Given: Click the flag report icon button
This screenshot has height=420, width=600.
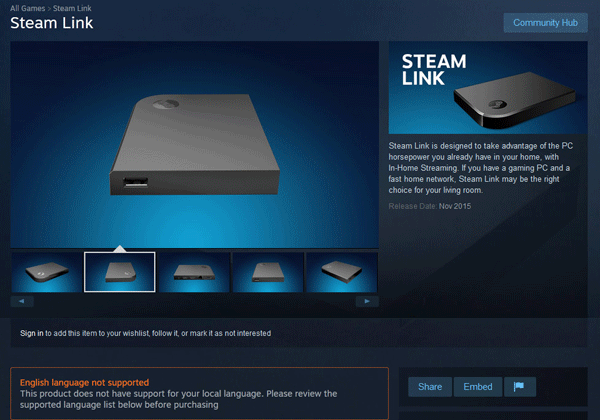Looking at the screenshot, I should 520,387.
